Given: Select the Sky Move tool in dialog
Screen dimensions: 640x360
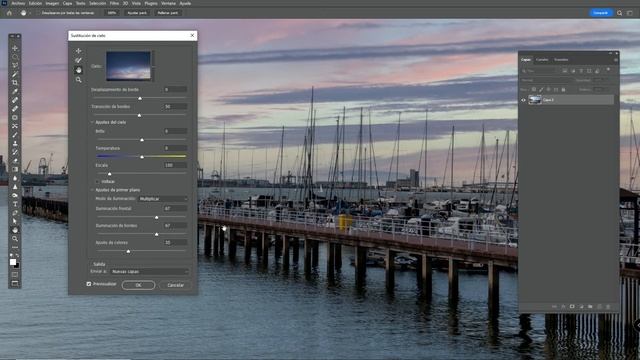Looking at the screenshot, I should (x=78, y=51).
